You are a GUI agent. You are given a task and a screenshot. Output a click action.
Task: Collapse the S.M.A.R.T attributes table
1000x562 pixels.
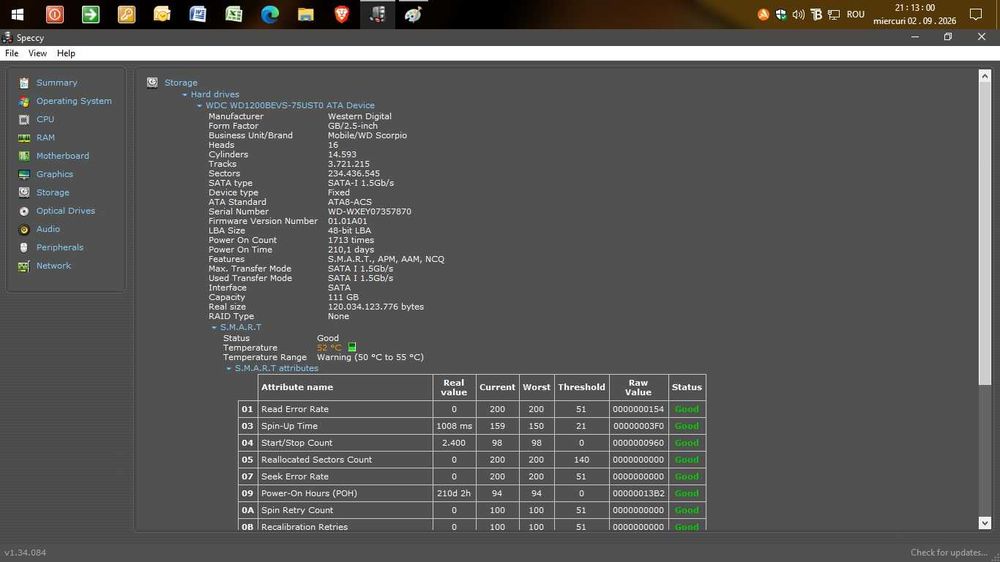click(x=229, y=369)
